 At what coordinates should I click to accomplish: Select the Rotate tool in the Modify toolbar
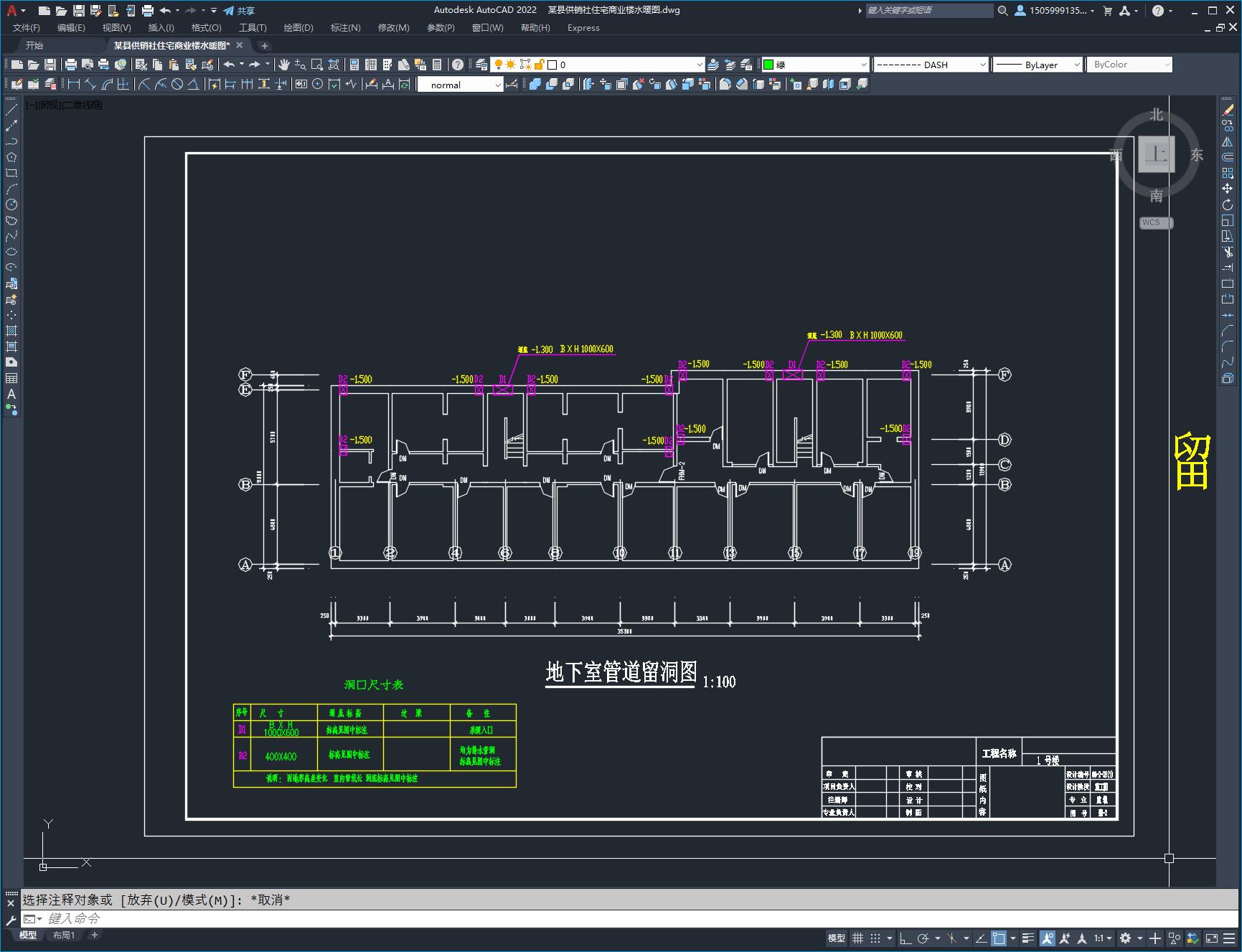[1228, 204]
